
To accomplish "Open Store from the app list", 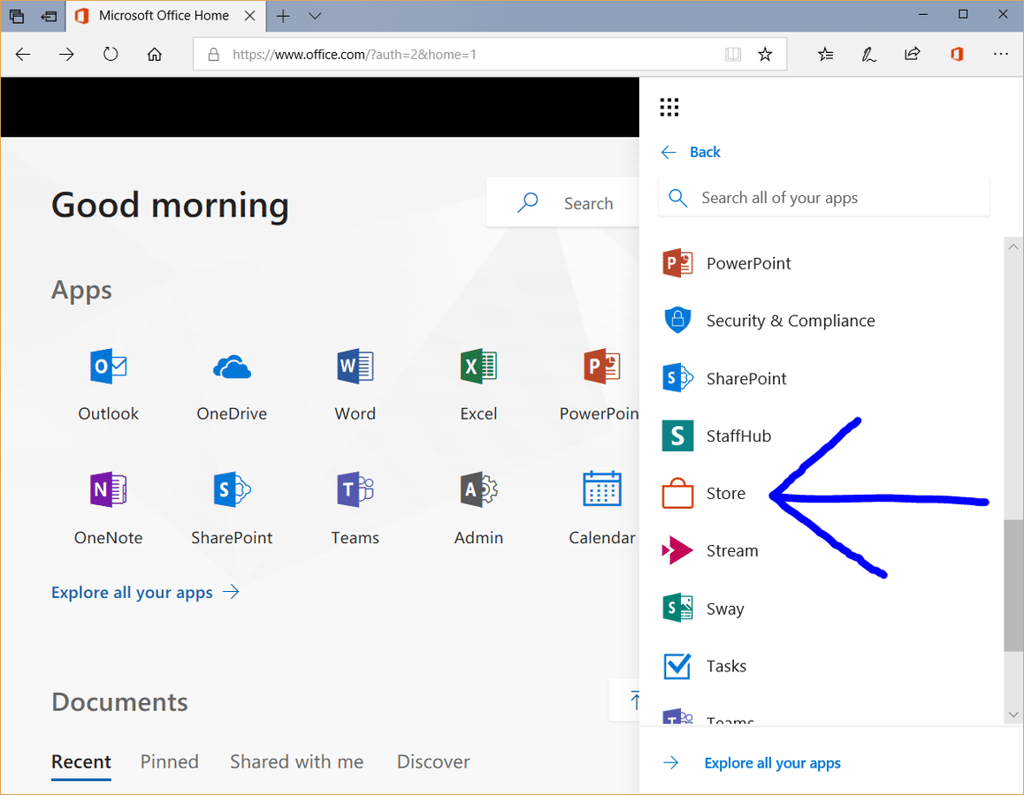I will 703,493.
